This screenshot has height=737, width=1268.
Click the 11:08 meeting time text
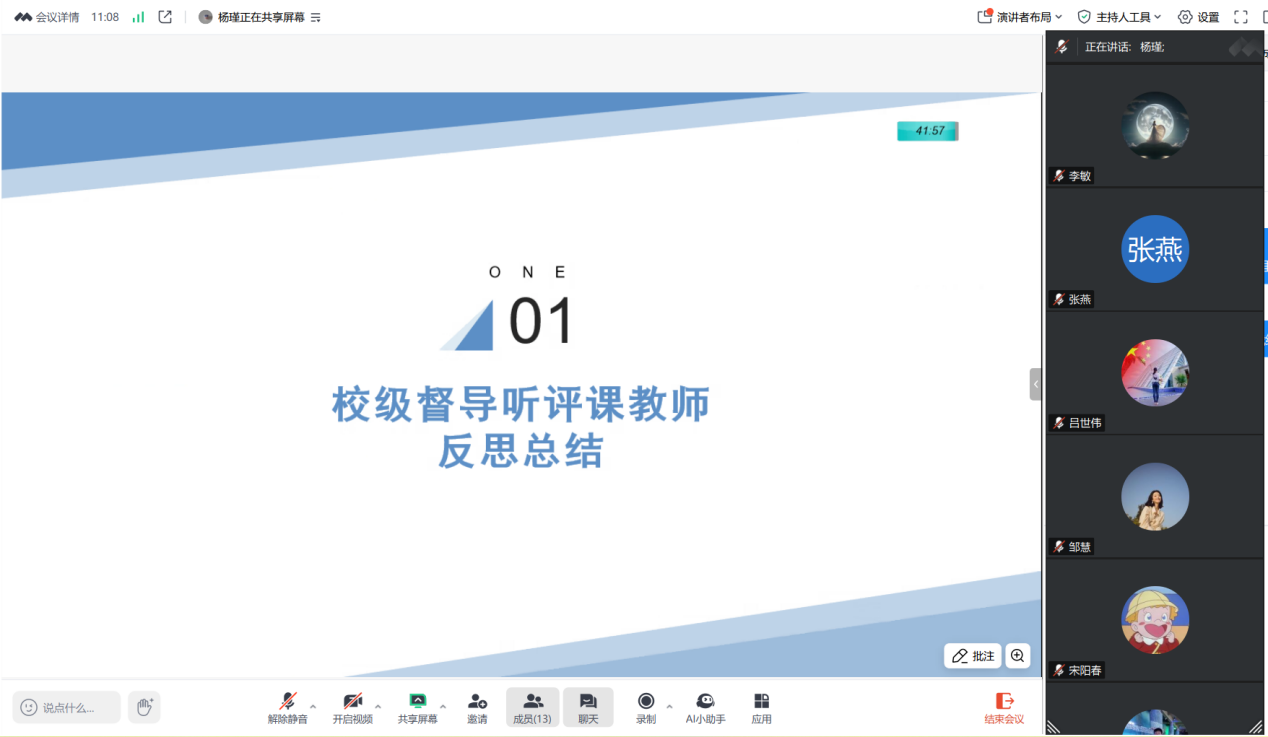click(x=105, y=17)
